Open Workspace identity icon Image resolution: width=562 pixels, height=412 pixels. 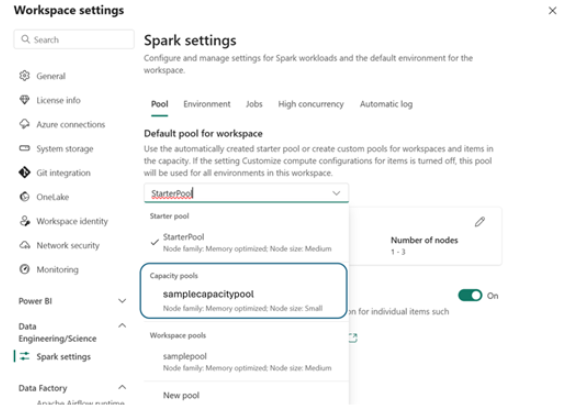click(24, 221)
